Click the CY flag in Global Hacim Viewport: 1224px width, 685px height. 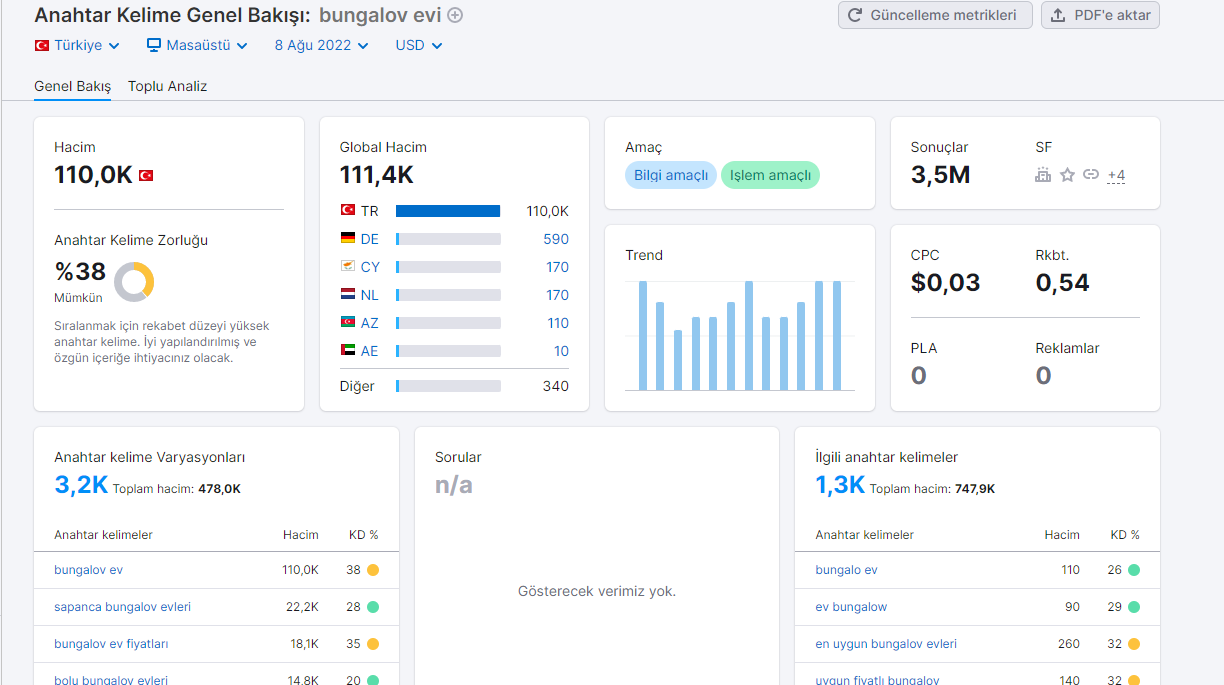[x=348, y=266]
